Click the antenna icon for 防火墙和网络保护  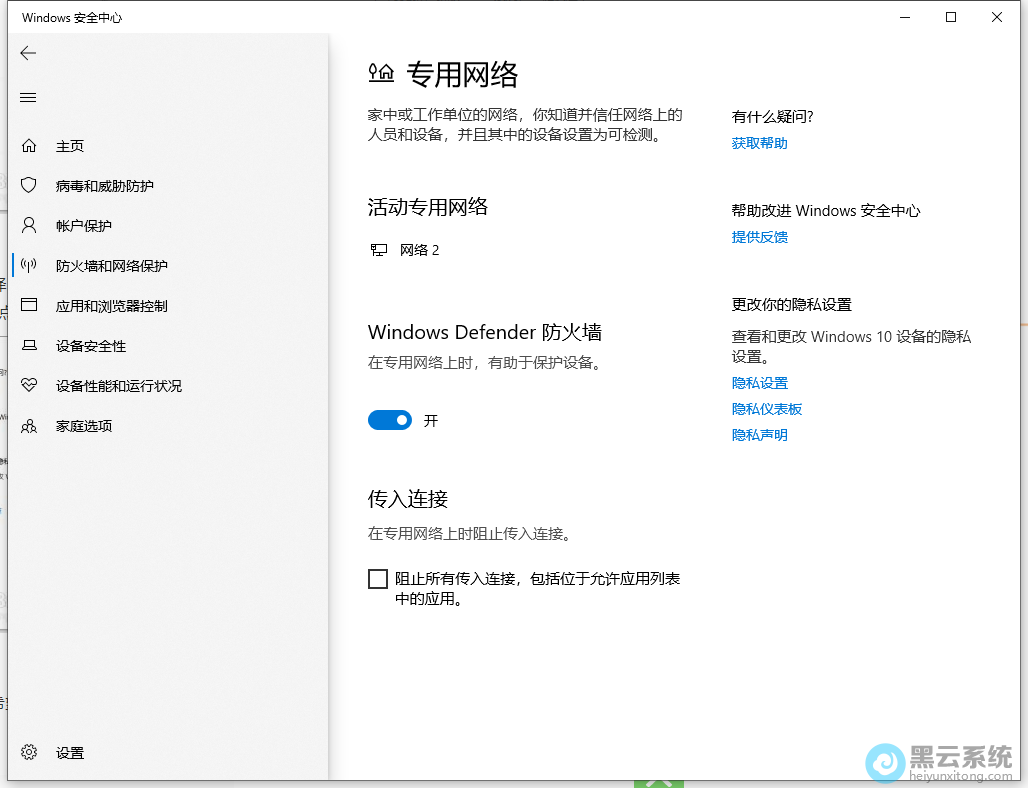[29, 266]
